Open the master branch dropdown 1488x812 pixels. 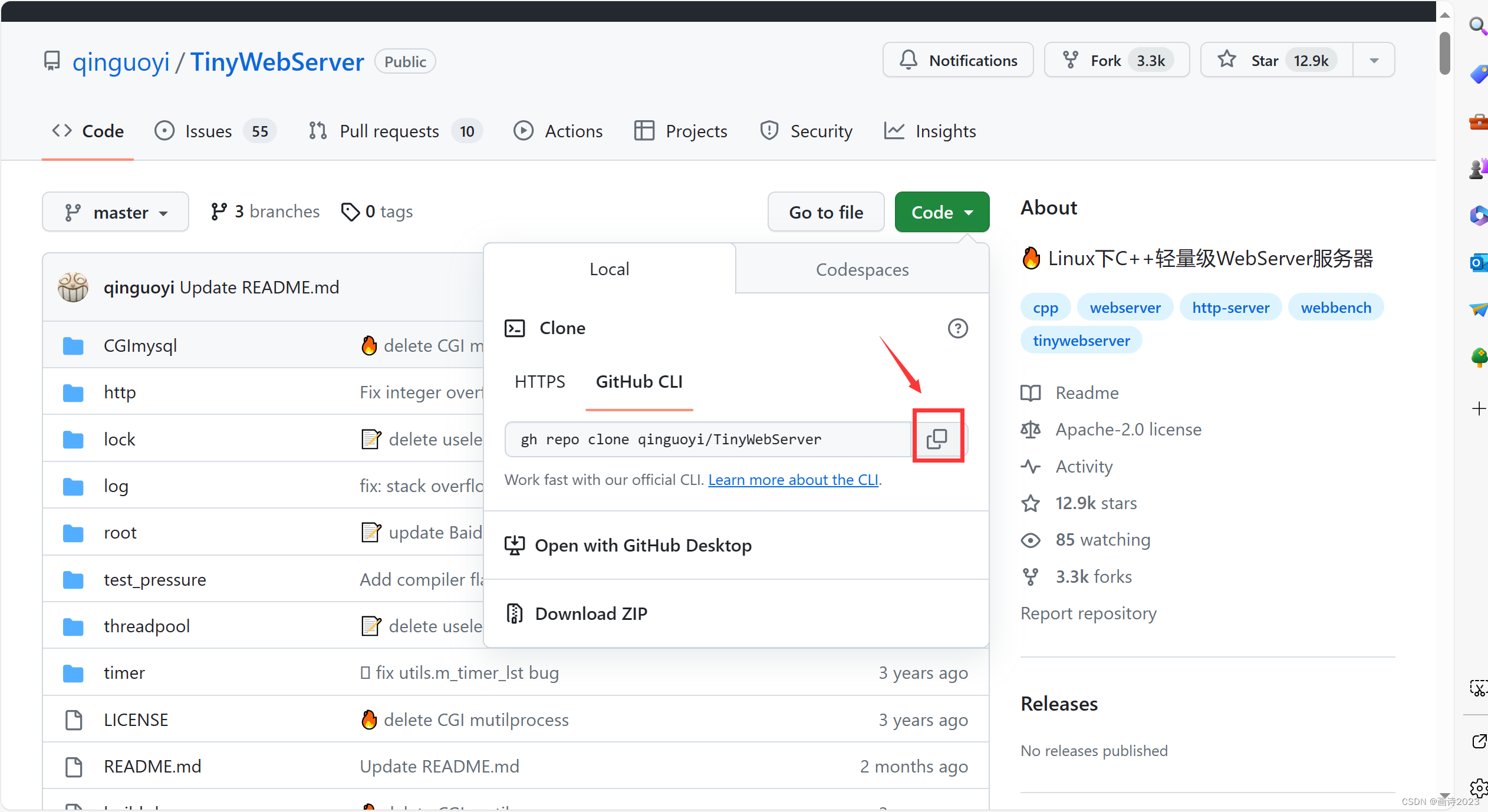tap(116, 212)
